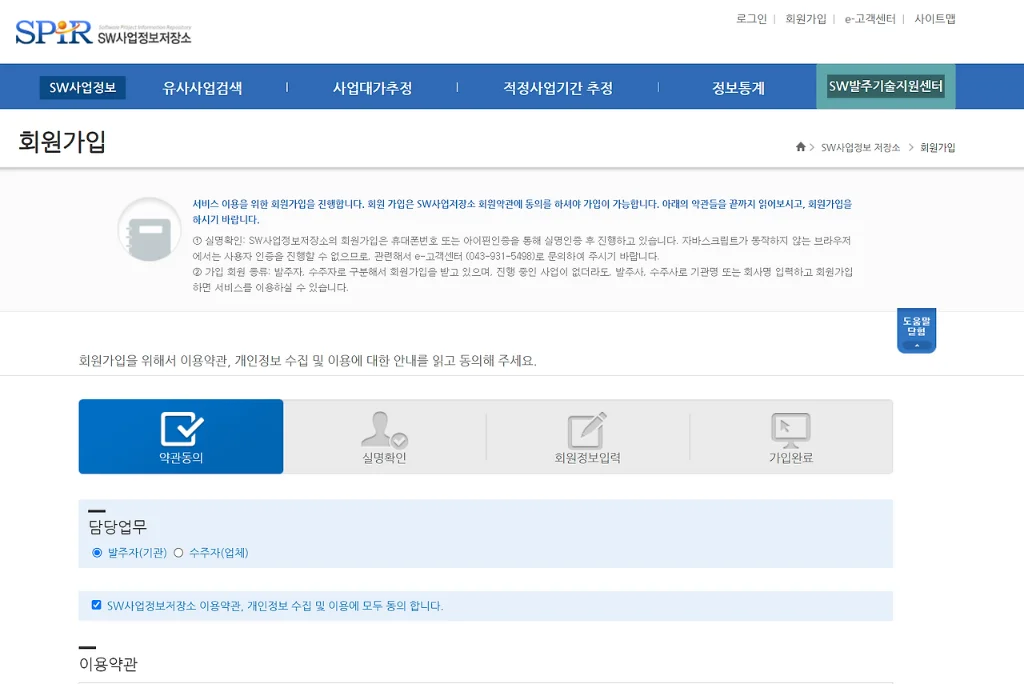Click the home icon in breadcrumb
This screenshot has height=684, width=1024.
tap(800, 147)
